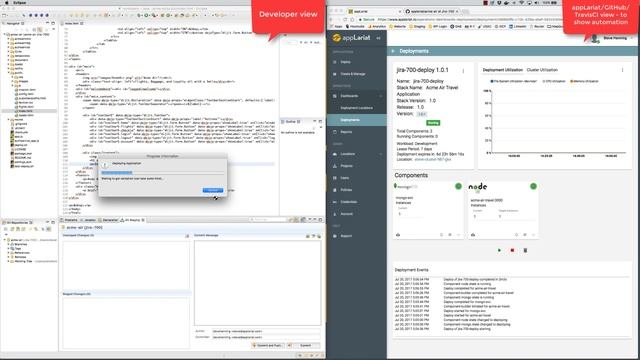Click the Deploying Application progress bar

pyautogui.click(x=162, y=173)
